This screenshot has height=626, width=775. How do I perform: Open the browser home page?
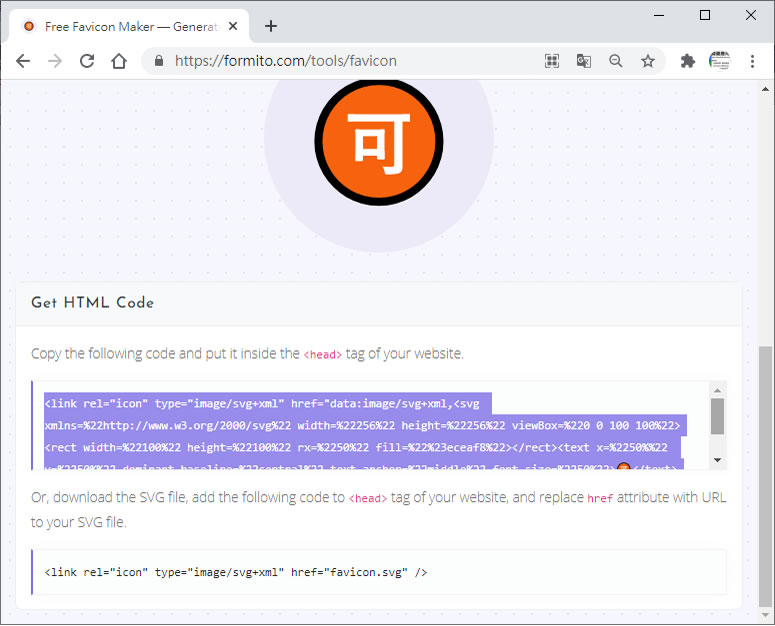click(x=119, y=61)
